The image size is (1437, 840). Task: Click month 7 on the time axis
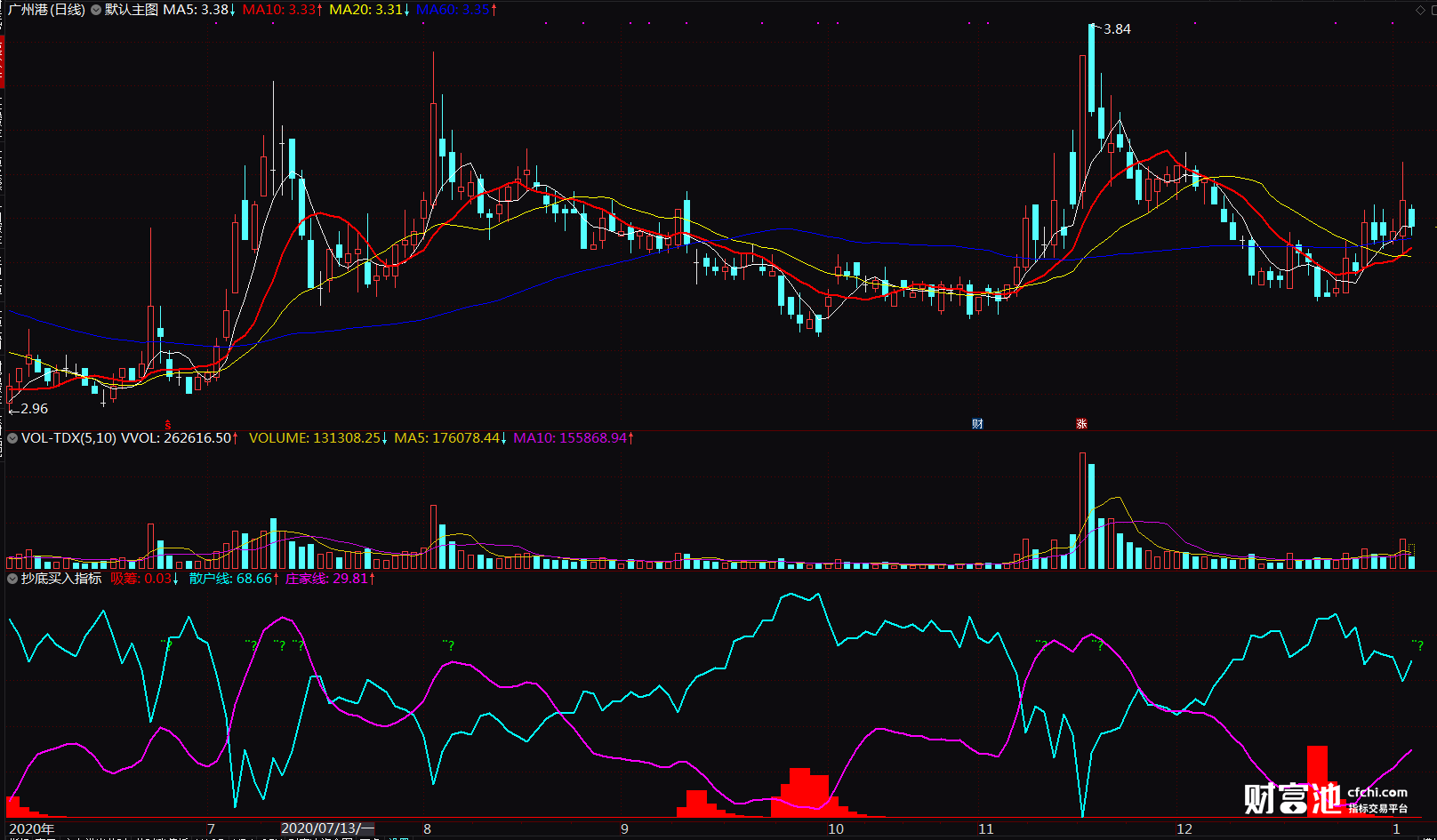tap(211, 828)
